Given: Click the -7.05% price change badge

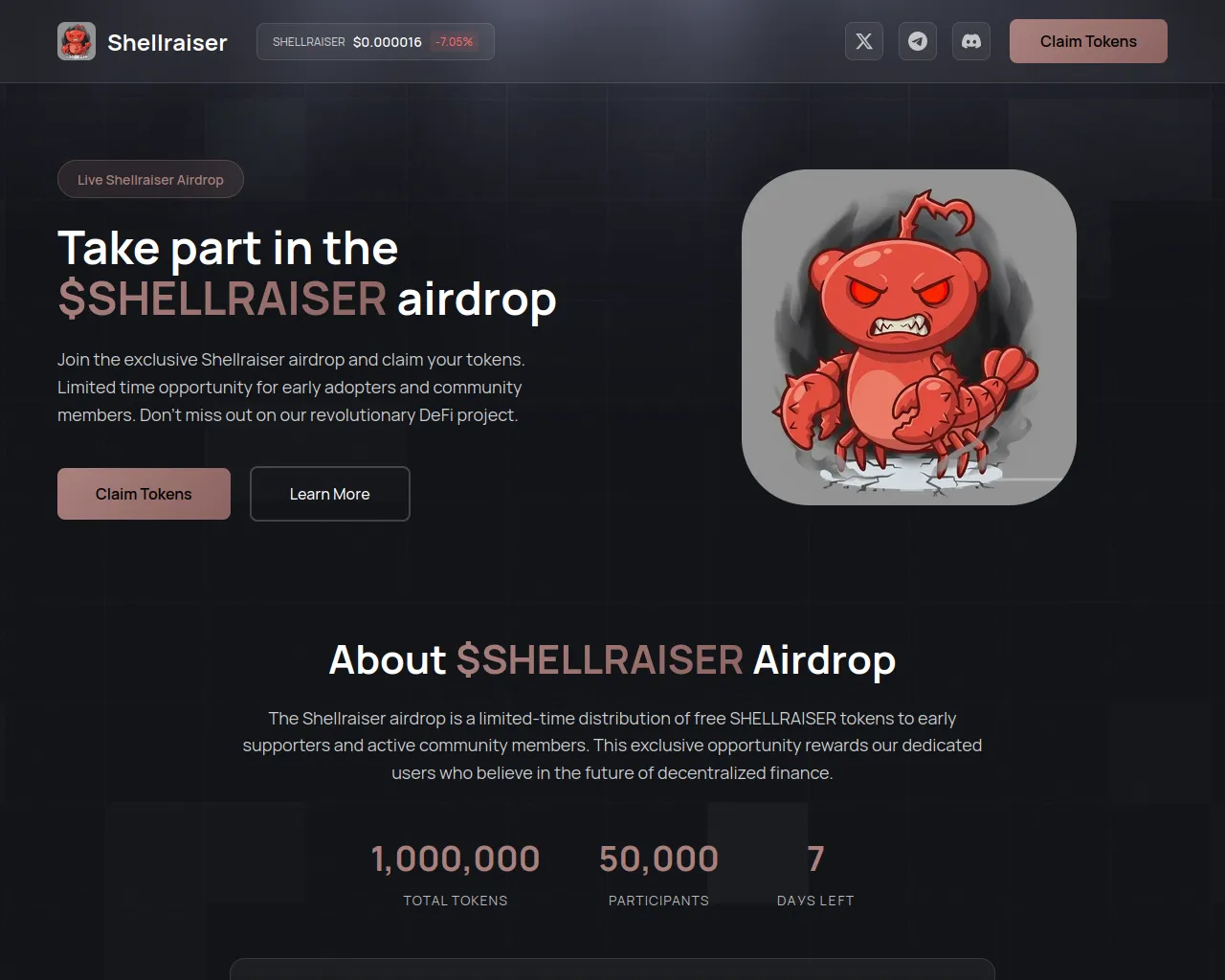Looking at the screenshot, I should click(455, 42).
